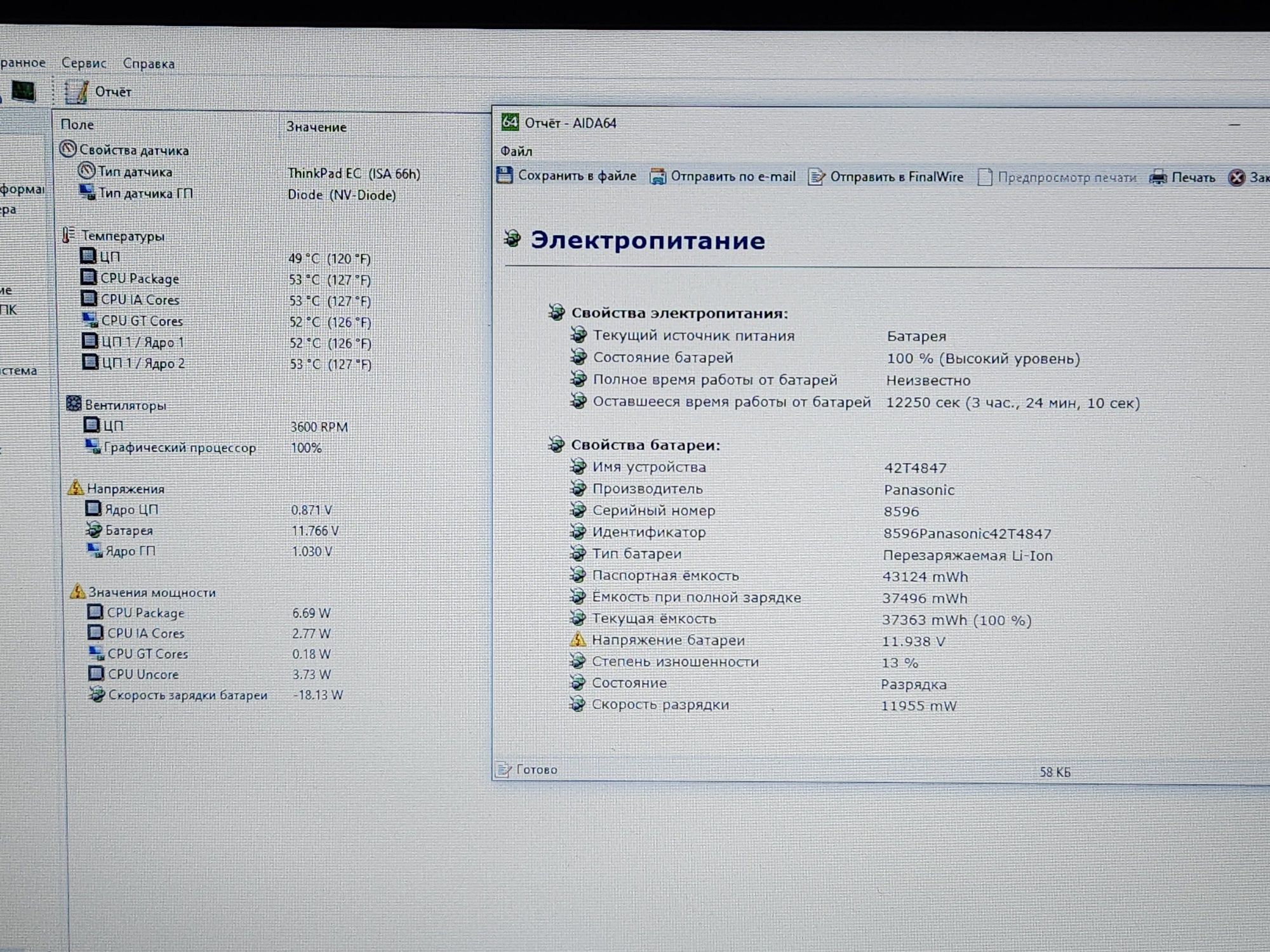Click the AIDA64 logo in report title bar
Image resolution: width=1270 pixels, height=952 pixels.
click(510, 122)
